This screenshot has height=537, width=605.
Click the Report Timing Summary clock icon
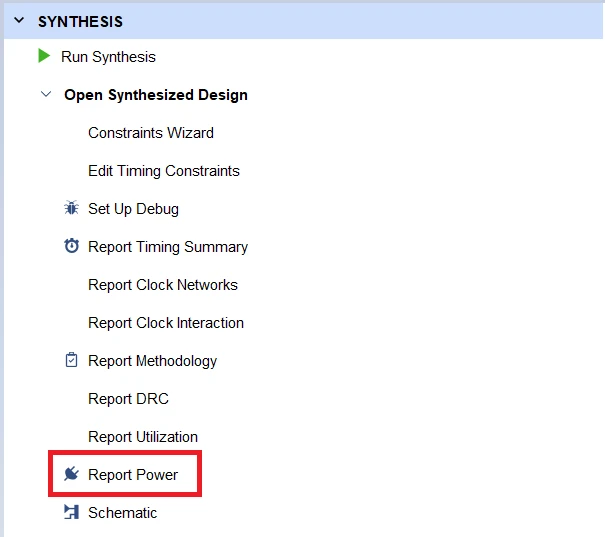point(71,246)
